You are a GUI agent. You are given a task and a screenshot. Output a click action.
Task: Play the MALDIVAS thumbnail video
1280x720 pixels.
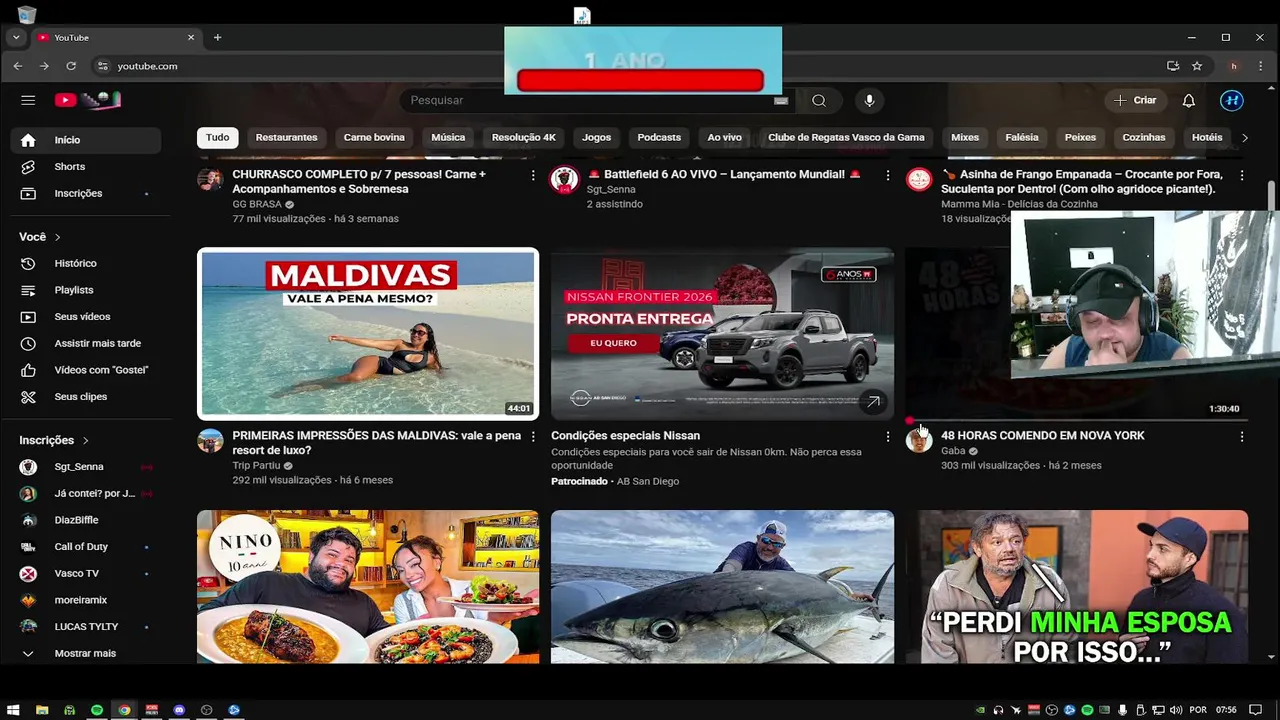click(x=368, y=334)
